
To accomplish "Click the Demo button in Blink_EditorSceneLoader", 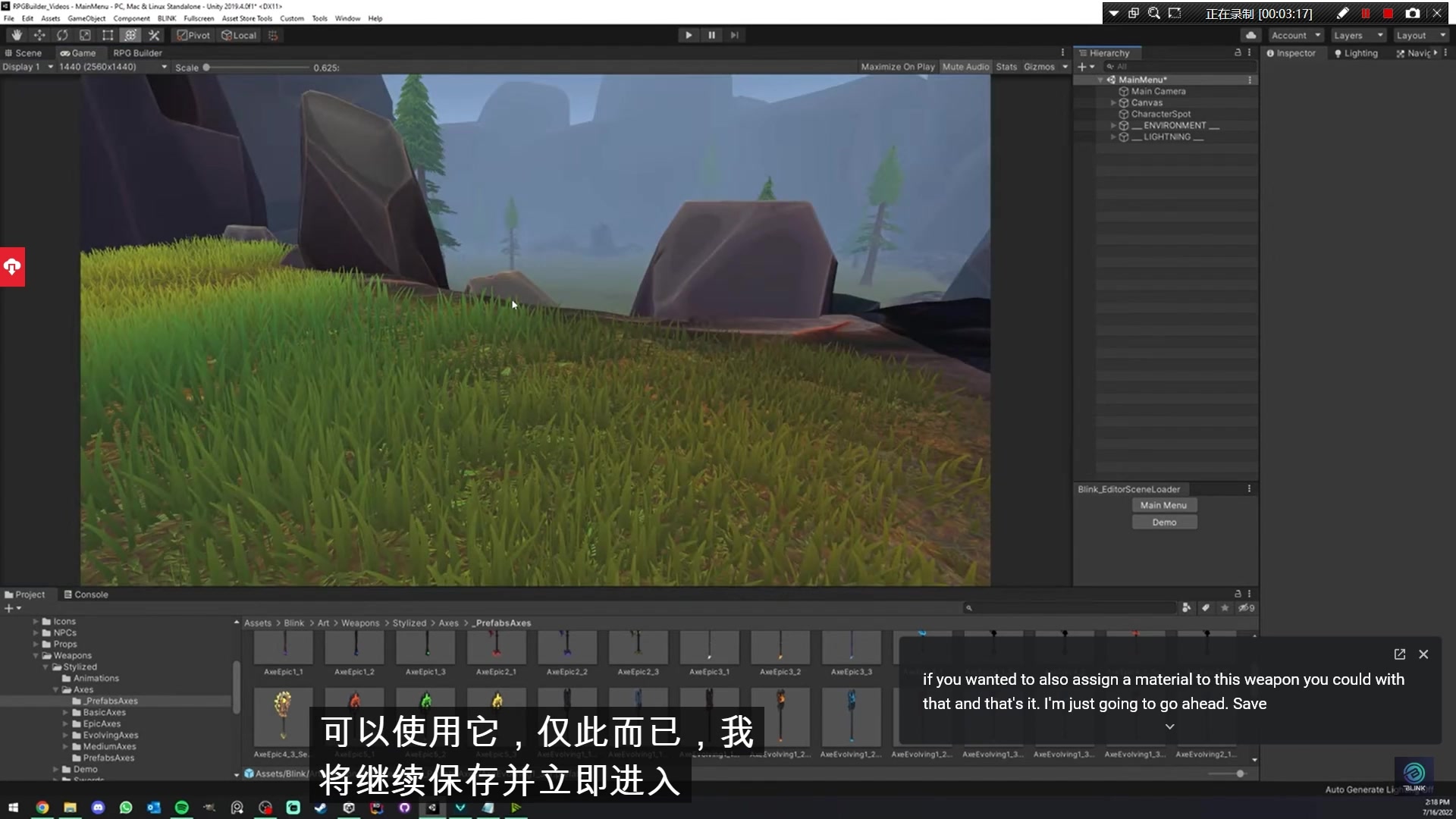I will coord(1164,522).
